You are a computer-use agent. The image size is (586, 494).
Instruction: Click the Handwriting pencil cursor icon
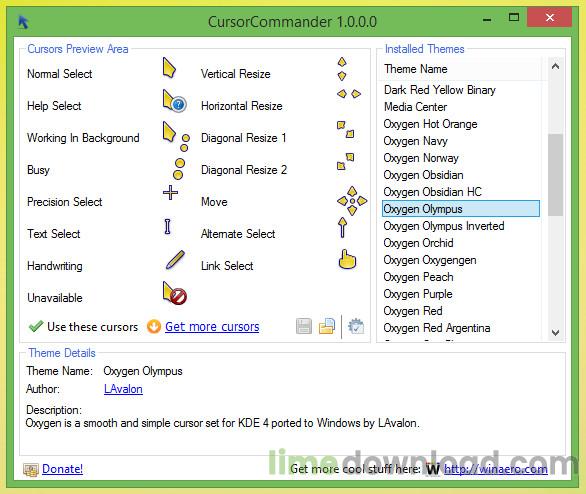[175, 260]
